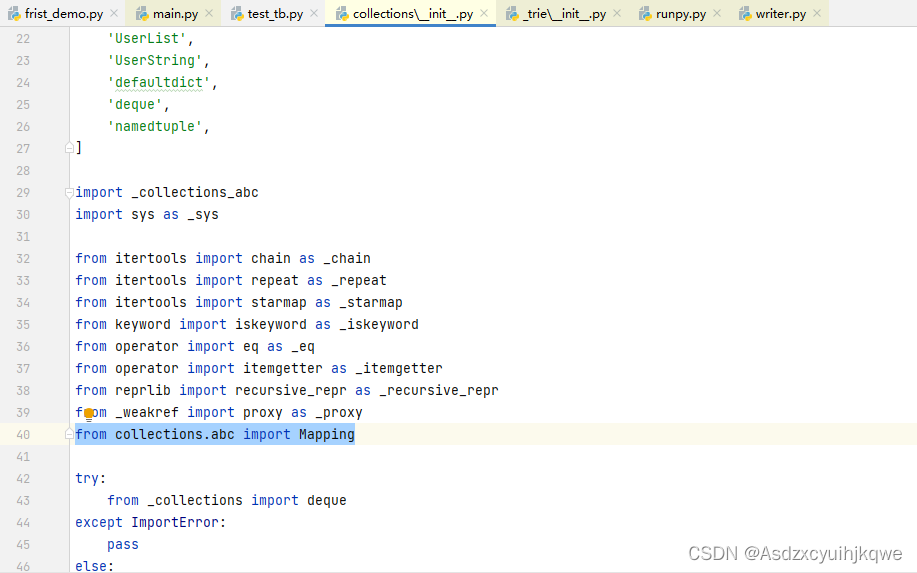Close the runpy.py tab
The width and height of the screenshot is (917, 573).
(x=717, y=13)
